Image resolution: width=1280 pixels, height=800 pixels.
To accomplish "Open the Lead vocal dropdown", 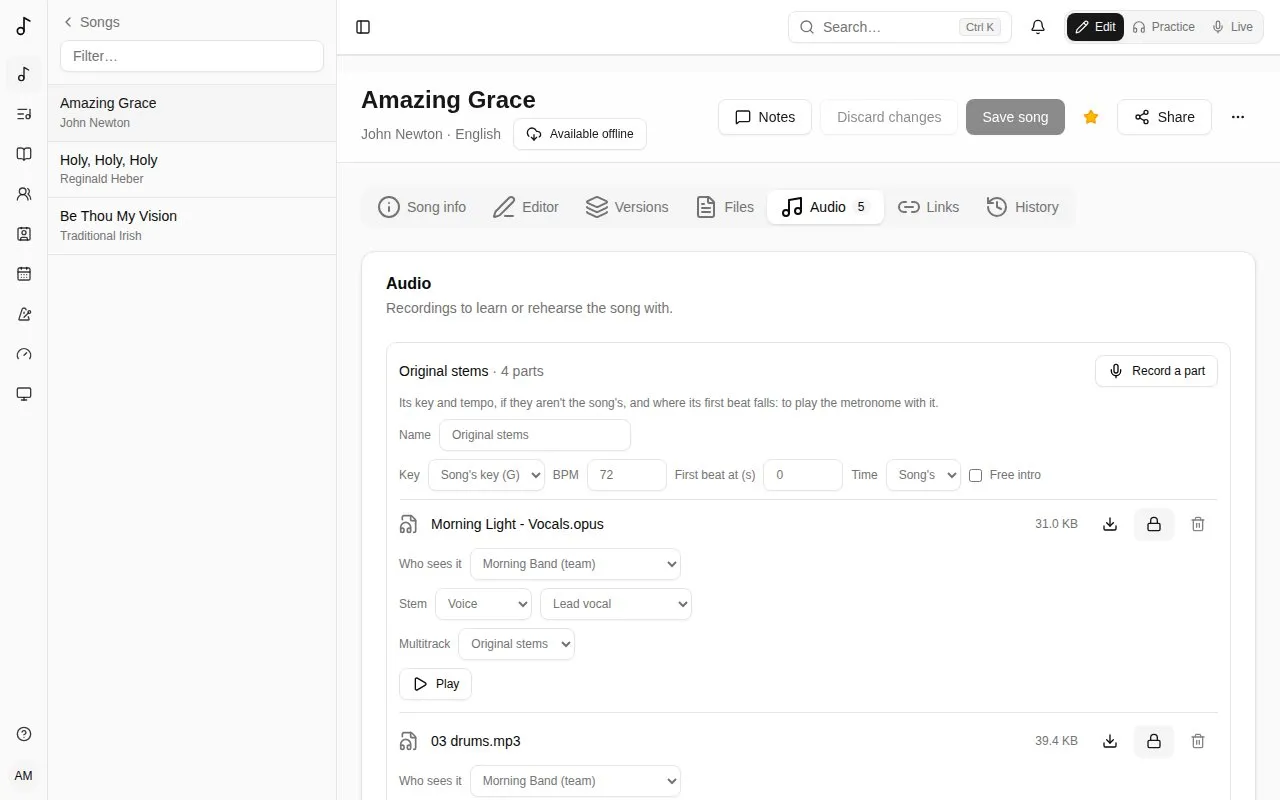I will pyautogui.click(x=615, y=604).
